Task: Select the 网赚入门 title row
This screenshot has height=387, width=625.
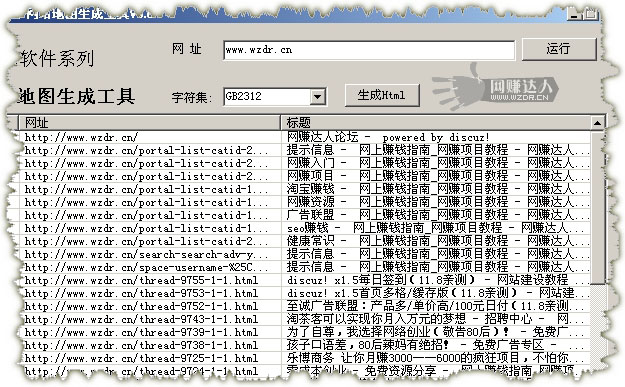Action: coord(438,163)
